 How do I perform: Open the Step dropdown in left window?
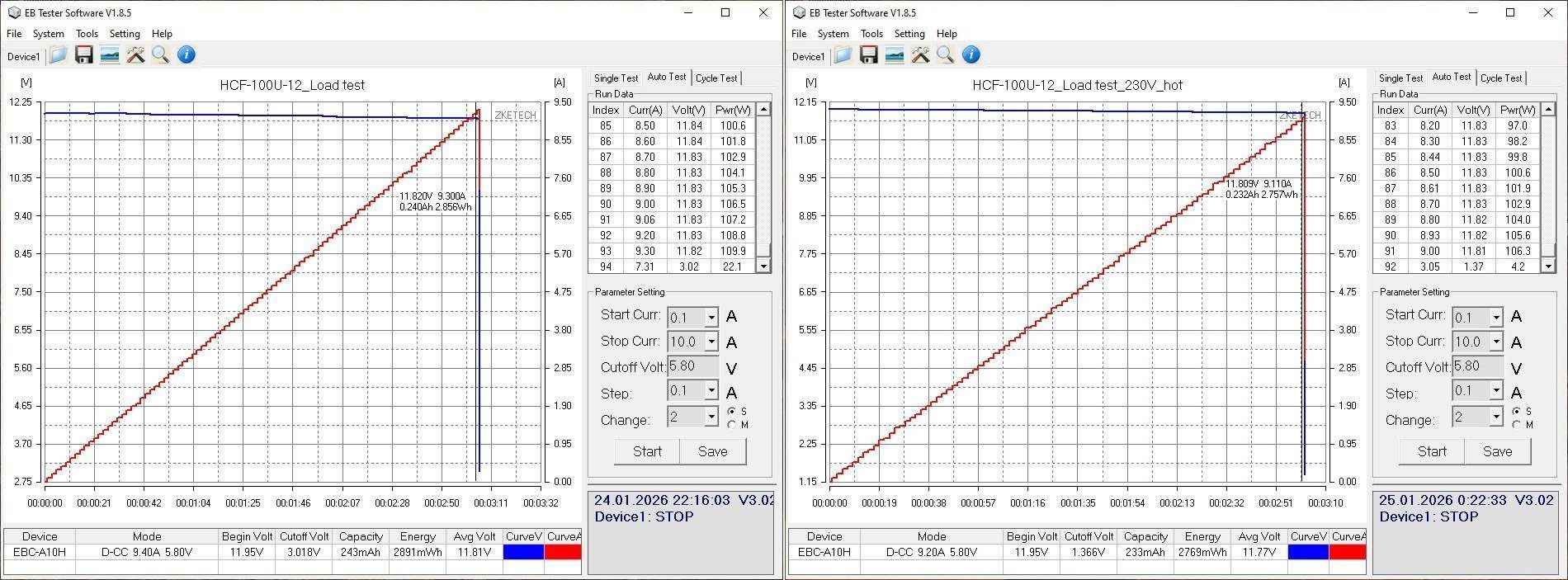tap(711, 391)
